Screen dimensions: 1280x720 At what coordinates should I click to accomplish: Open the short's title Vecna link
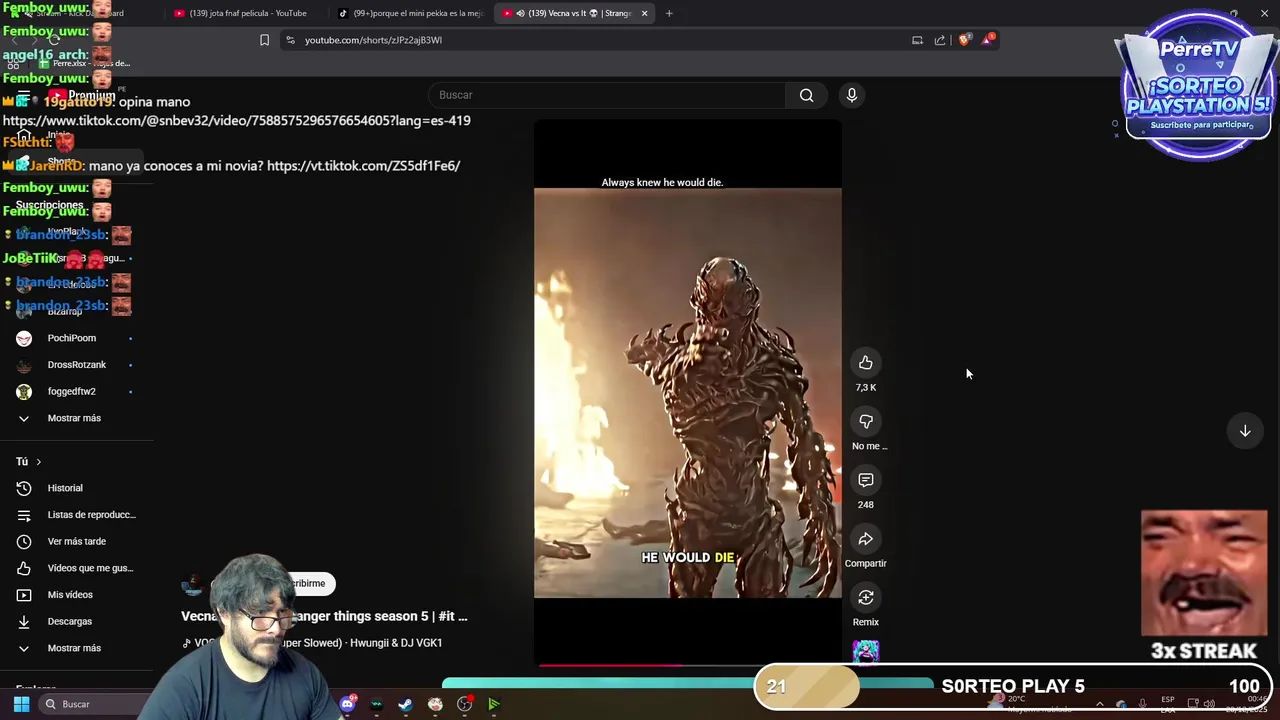[324, 616]
